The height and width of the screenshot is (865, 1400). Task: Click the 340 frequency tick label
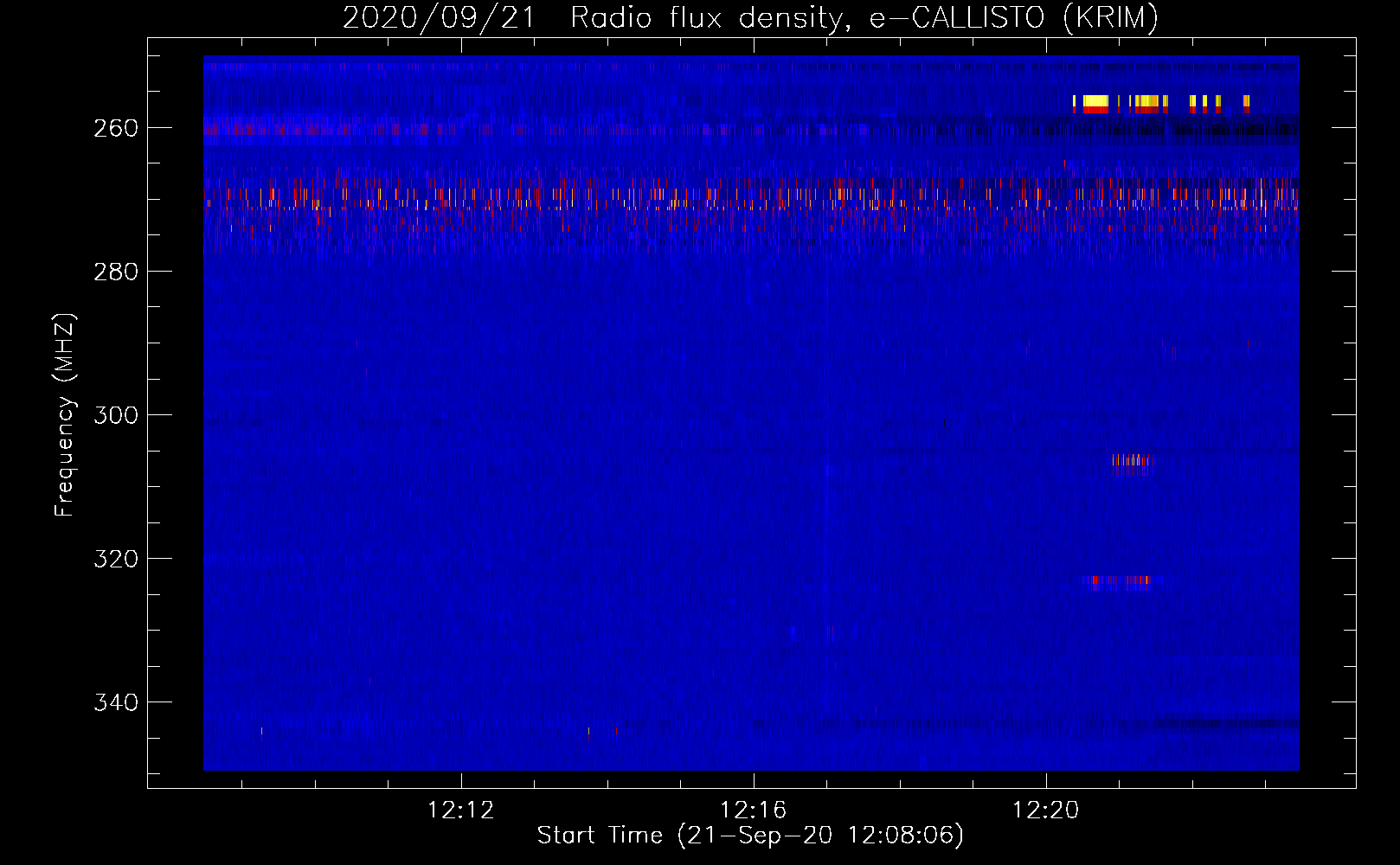pos(116,702)
